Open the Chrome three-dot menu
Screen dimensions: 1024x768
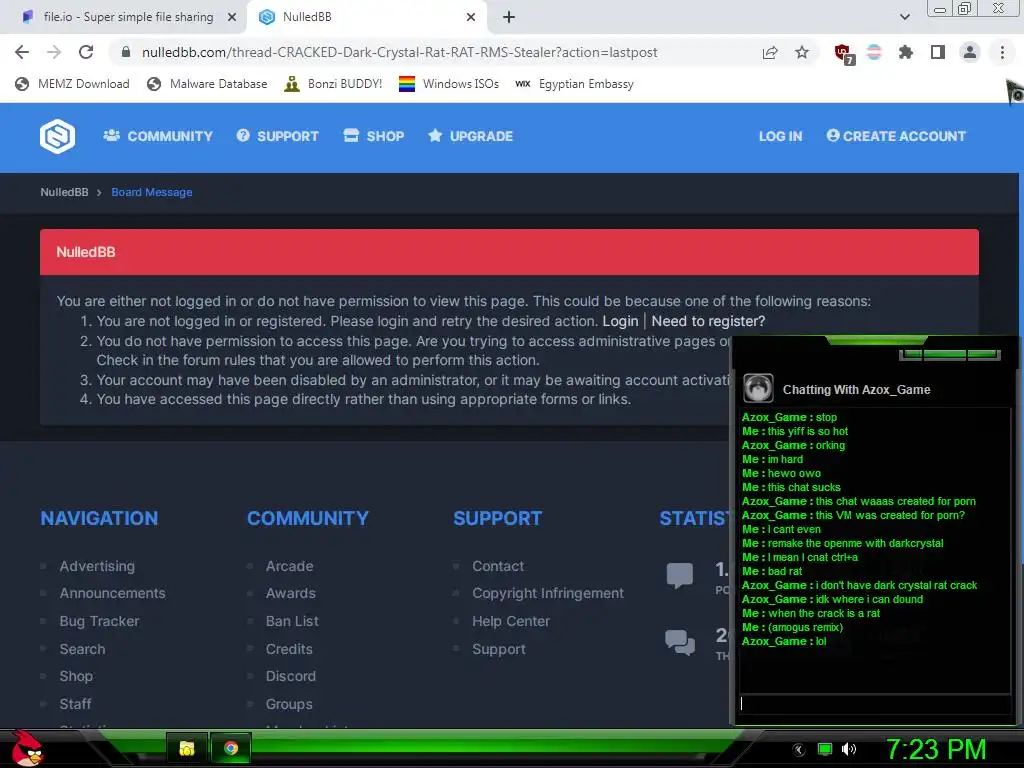tap(1002, 52)
